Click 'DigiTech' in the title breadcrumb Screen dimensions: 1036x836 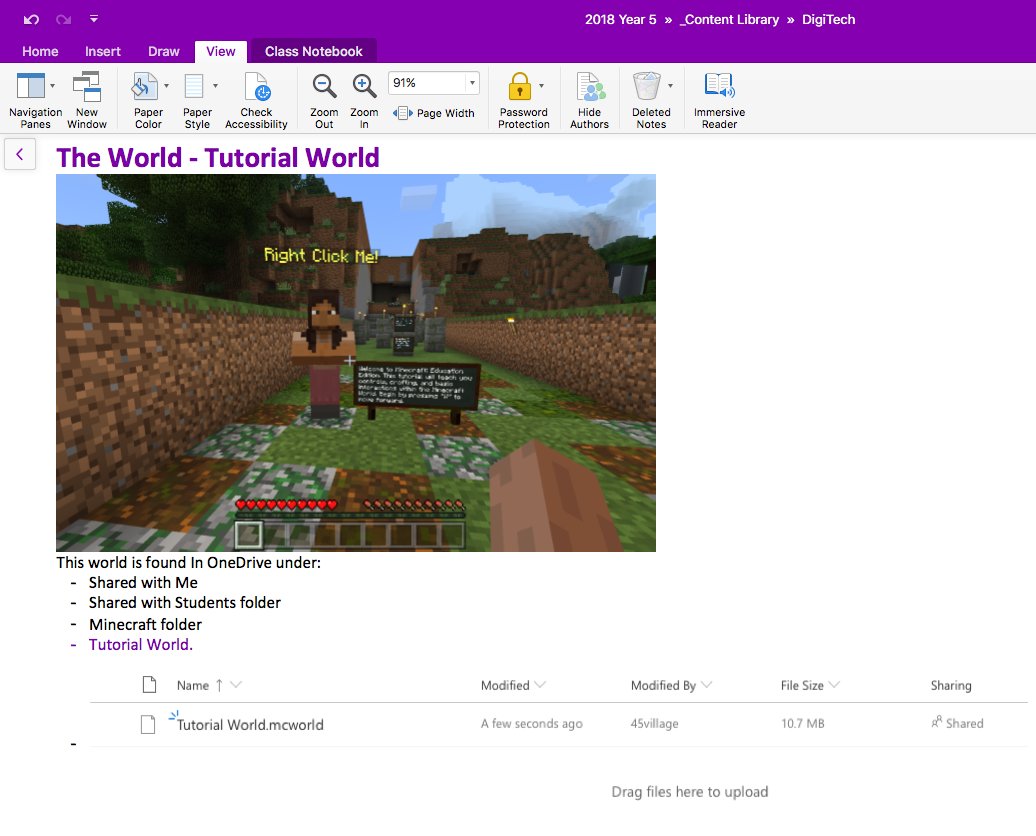click(829, 20)
